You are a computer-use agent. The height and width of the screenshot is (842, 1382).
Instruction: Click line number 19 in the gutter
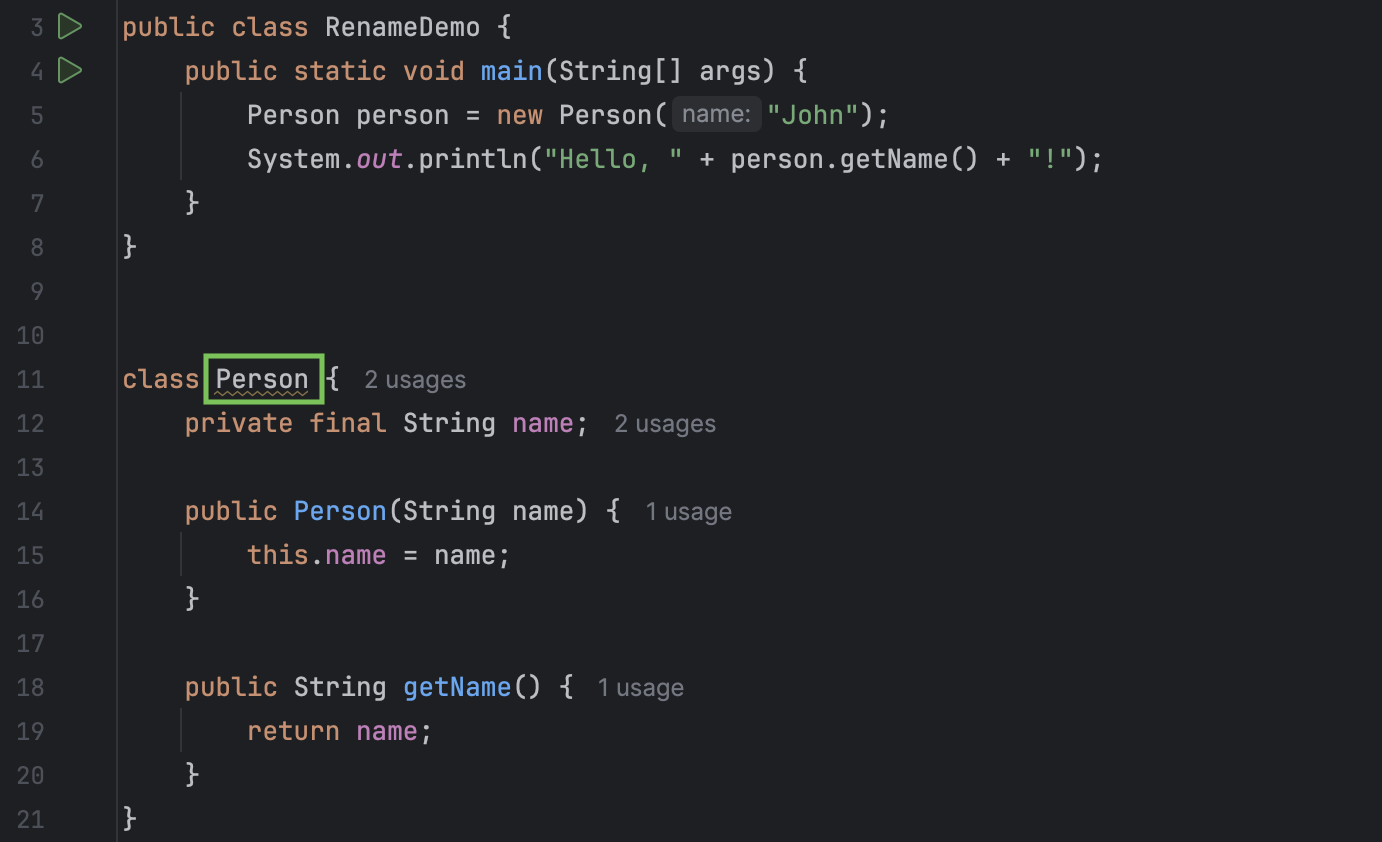click(x=30, y=731)
